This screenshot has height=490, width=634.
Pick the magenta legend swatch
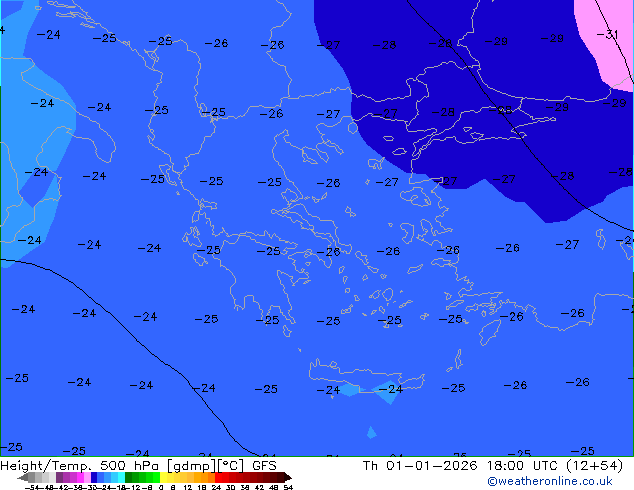tap(80, 477)
